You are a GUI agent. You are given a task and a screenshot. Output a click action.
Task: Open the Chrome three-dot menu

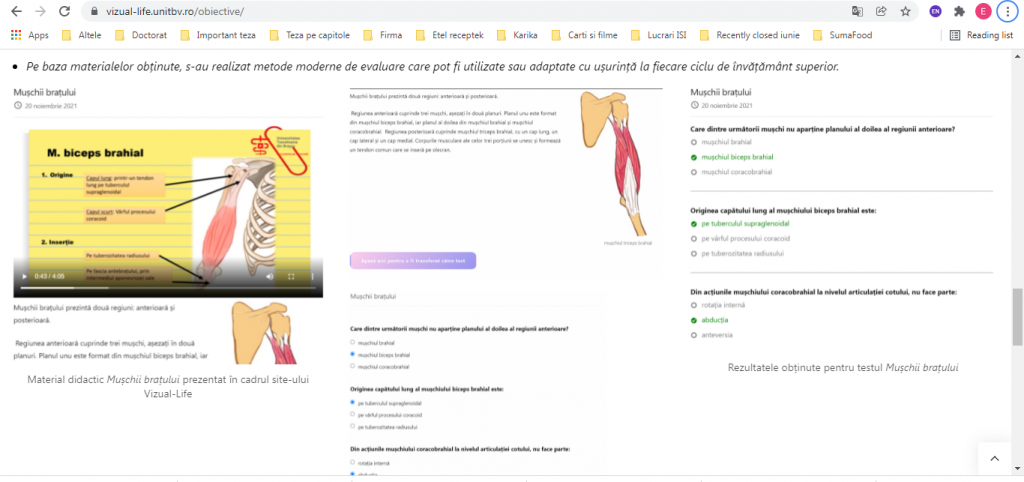[x=1007, y=11]
